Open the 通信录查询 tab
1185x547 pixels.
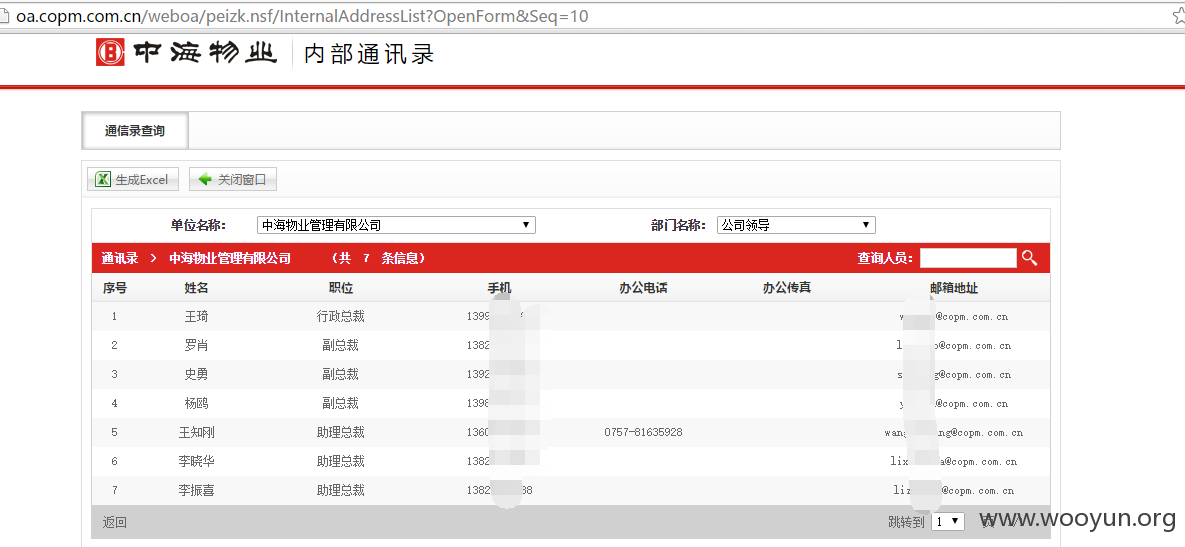(135, 131)
